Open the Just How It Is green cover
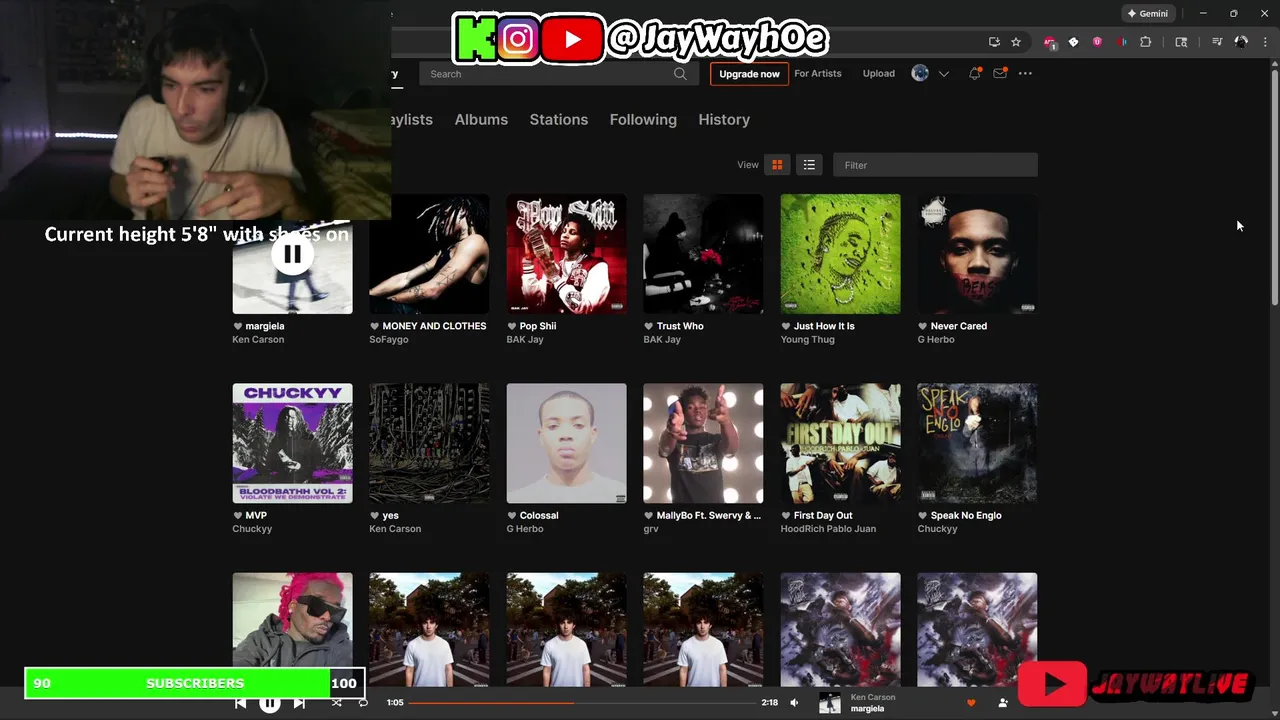This screenshot has height=720, width=1280. (x=840, y=254)
